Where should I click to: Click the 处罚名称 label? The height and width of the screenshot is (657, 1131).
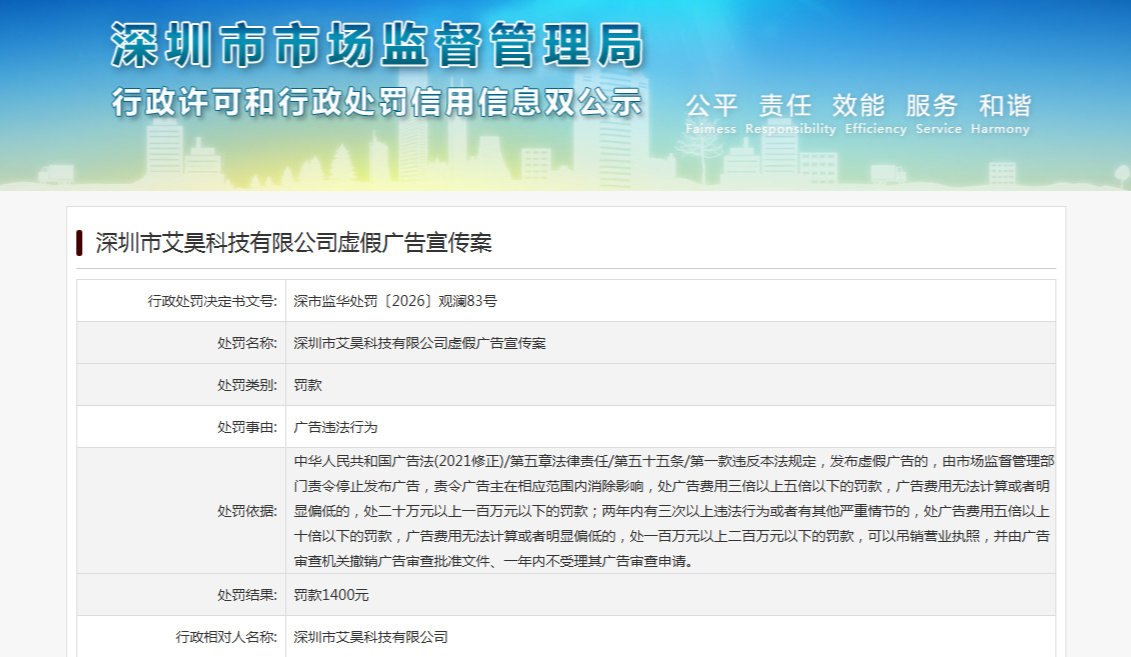247,343
